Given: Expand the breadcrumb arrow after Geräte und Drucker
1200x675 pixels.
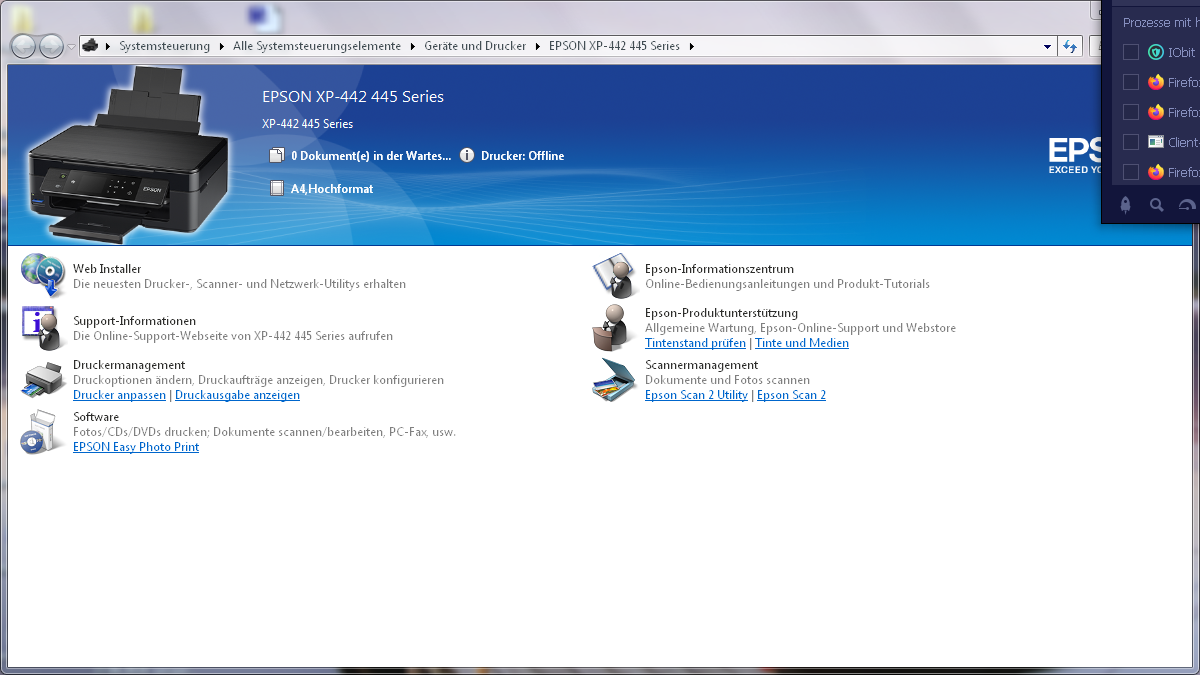Looking at the screenshot, I should pyautogui.click(x=536, y=46).
